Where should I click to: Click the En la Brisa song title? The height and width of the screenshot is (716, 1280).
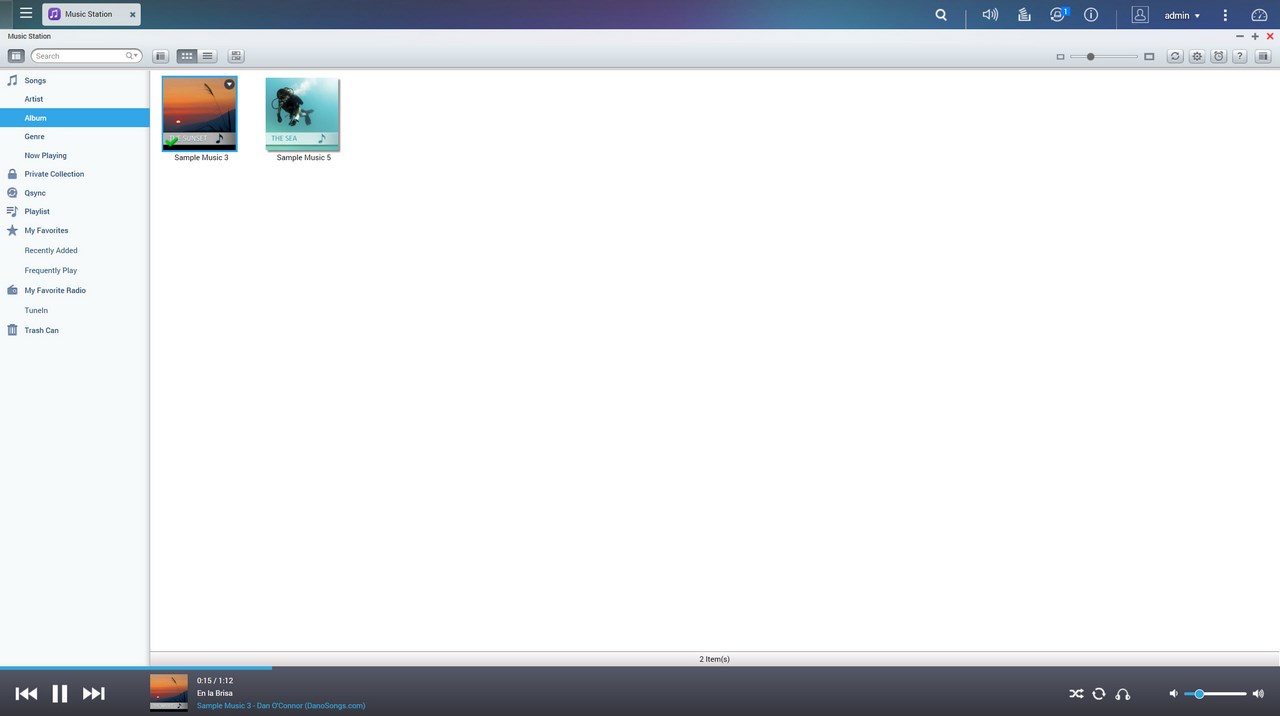tap(215, 693)
